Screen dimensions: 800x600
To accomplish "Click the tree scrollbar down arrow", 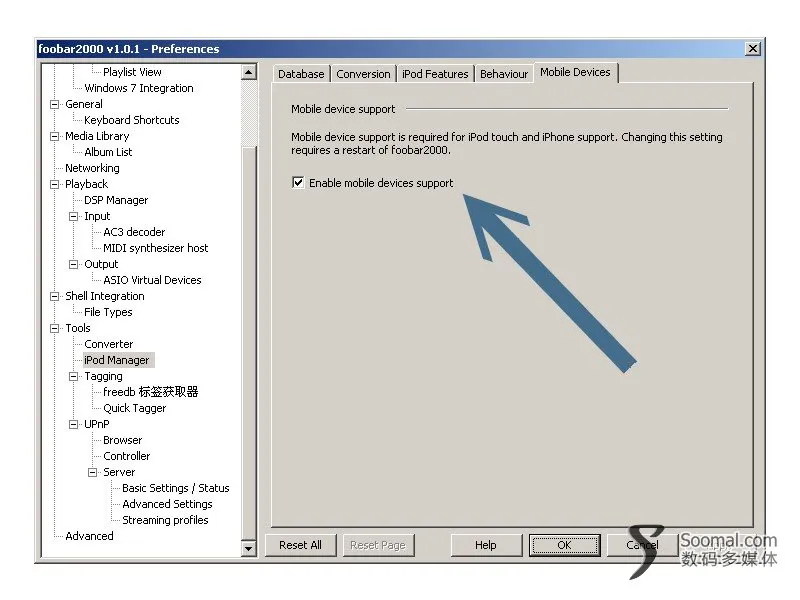I will 248,548.
